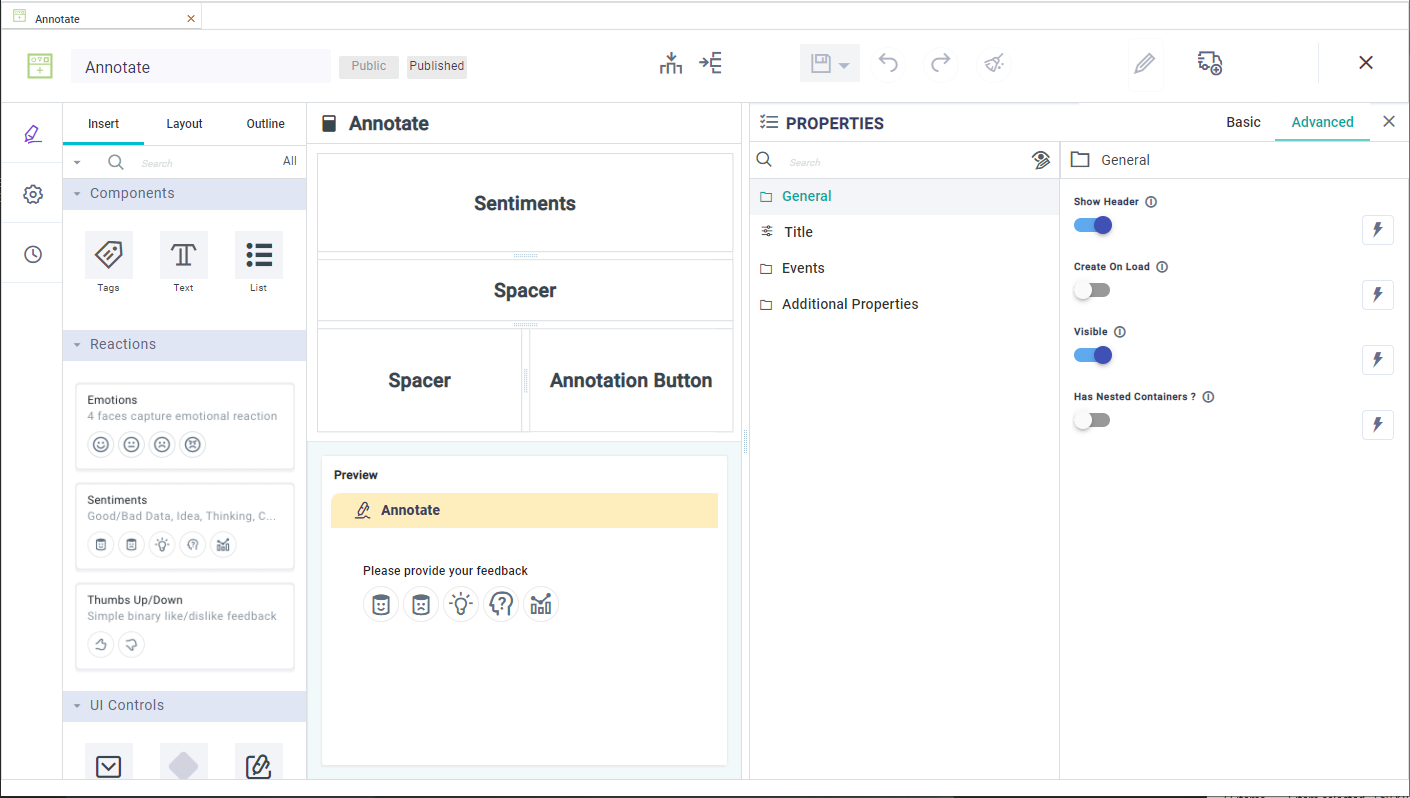Image resolution: width=1410 pixels, height=798 pixels.
Task: Select the List component icon
Action: pyautogui.click(x=259, y=255)
